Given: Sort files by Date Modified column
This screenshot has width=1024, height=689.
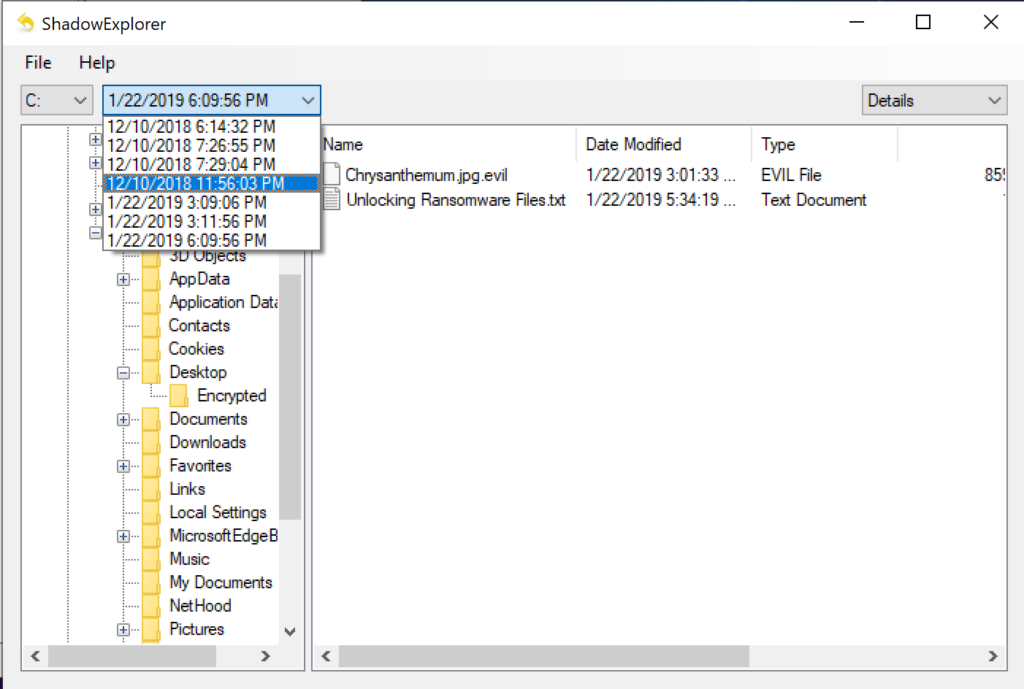Looking at the screenshot, I should (x=633, y=144).
